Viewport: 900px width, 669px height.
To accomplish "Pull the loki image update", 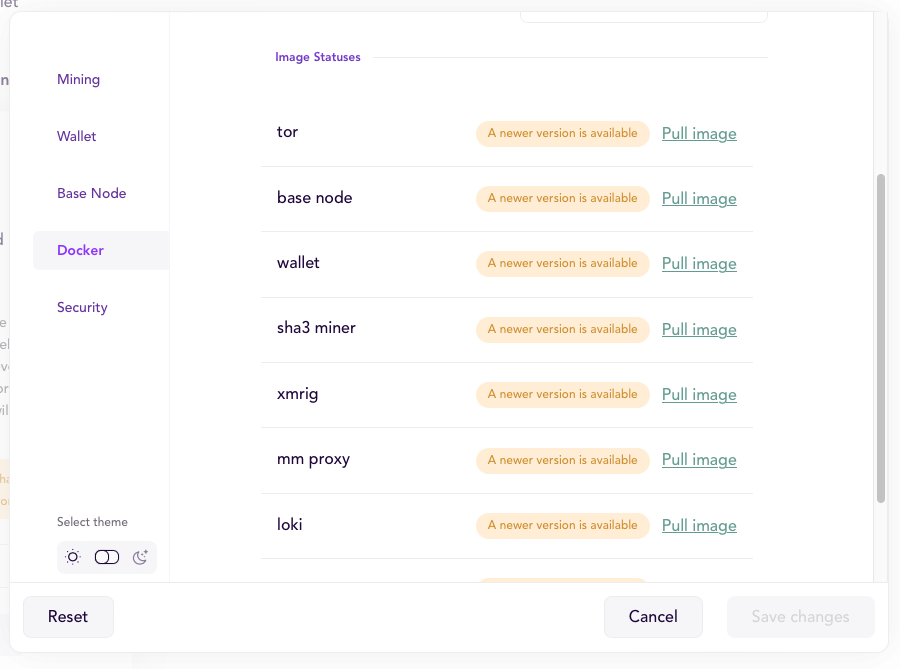I will coord(698,525).
